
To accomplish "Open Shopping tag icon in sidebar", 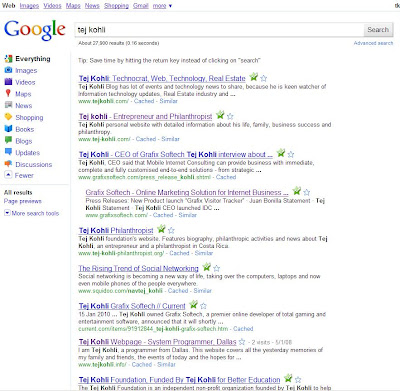I will click(x=8, y=117).
